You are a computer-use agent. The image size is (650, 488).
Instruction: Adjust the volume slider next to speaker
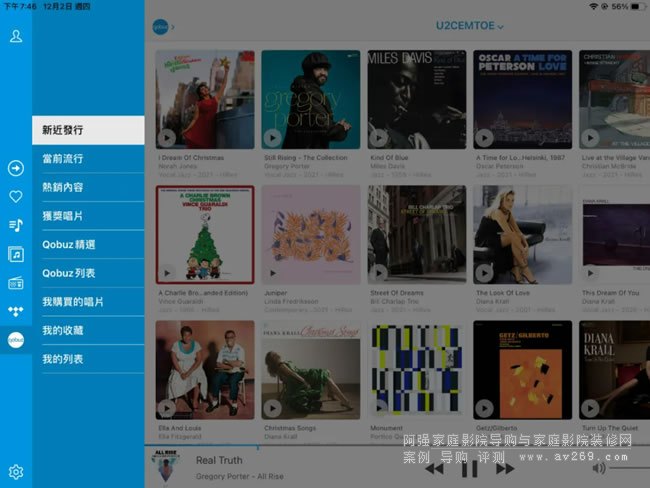(x=629, y=469)
